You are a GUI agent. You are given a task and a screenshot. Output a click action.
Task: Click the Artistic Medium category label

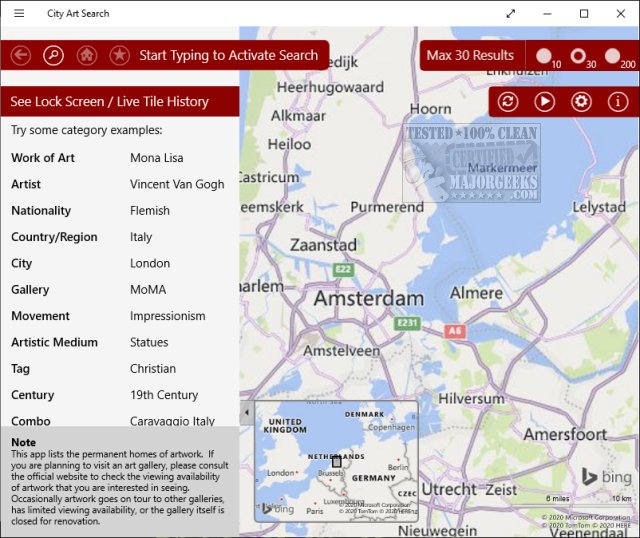pyautogui.click(x=54, y=342)
